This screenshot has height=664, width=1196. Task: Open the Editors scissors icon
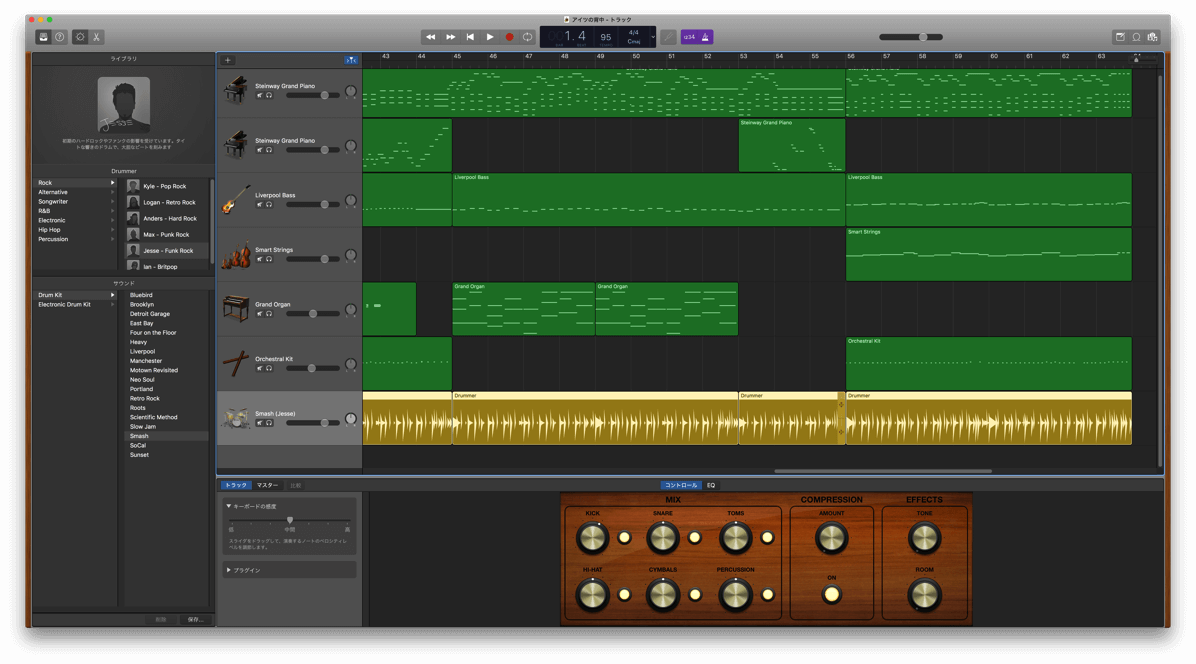[96, 37]
